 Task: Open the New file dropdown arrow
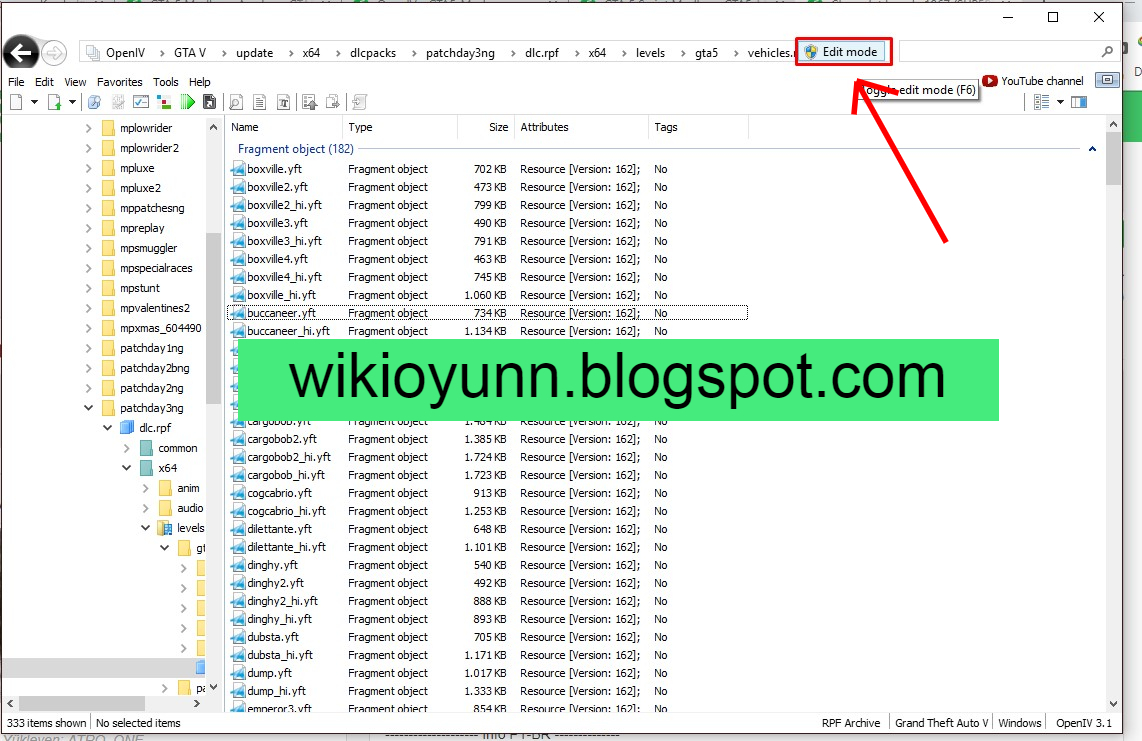click(x=34, y=102)
